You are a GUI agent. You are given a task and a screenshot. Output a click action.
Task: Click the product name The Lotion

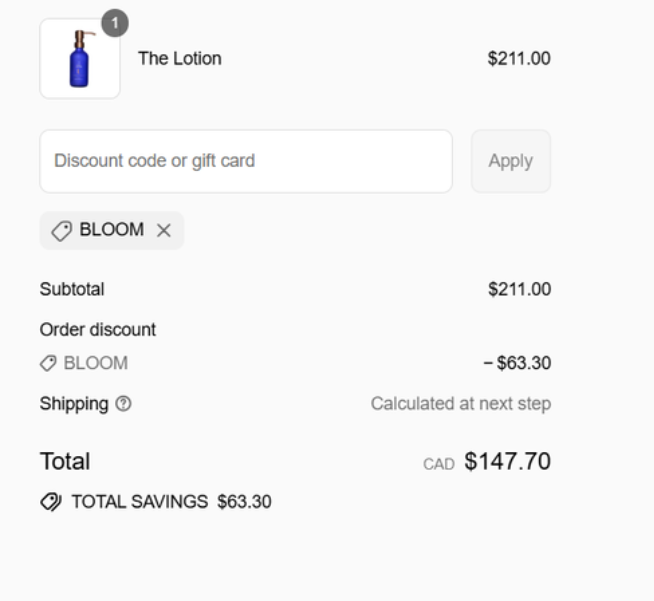[180, 59]
